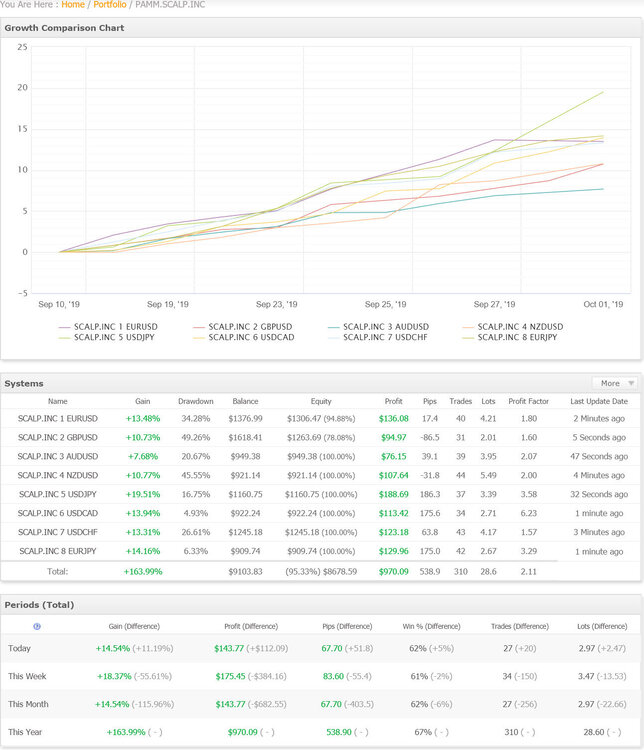This screenshot has width=644, height=750.
Task: Open SCALP.INC 1 EURUSD system row name
Action: (58, 419)
